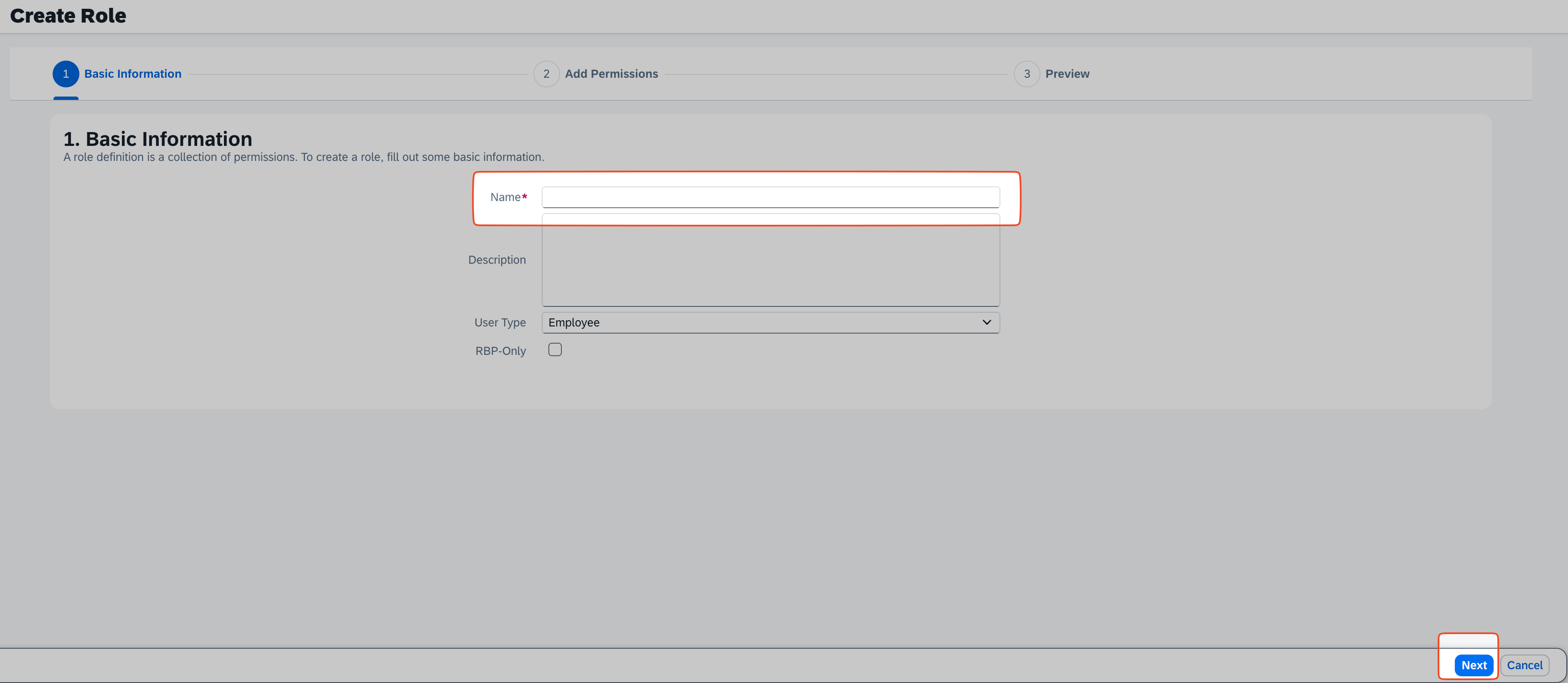Open the User Type dropdown showing Employee

click(x=770, y=322)
